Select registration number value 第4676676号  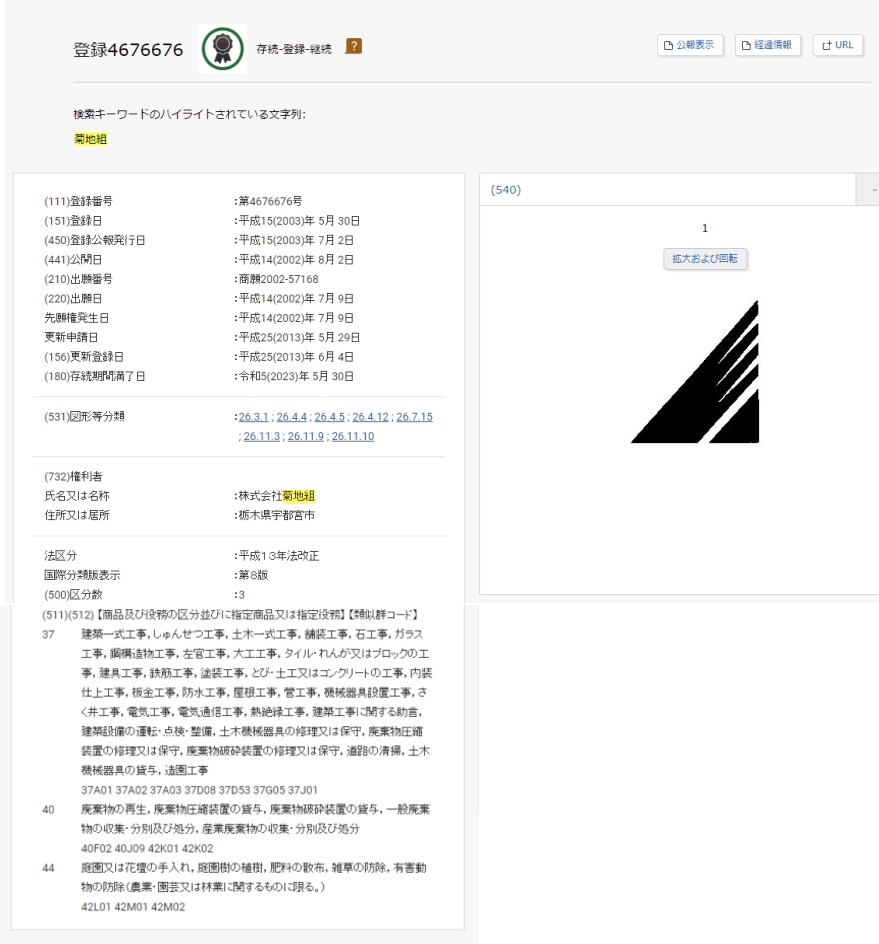tap(270, 201)
